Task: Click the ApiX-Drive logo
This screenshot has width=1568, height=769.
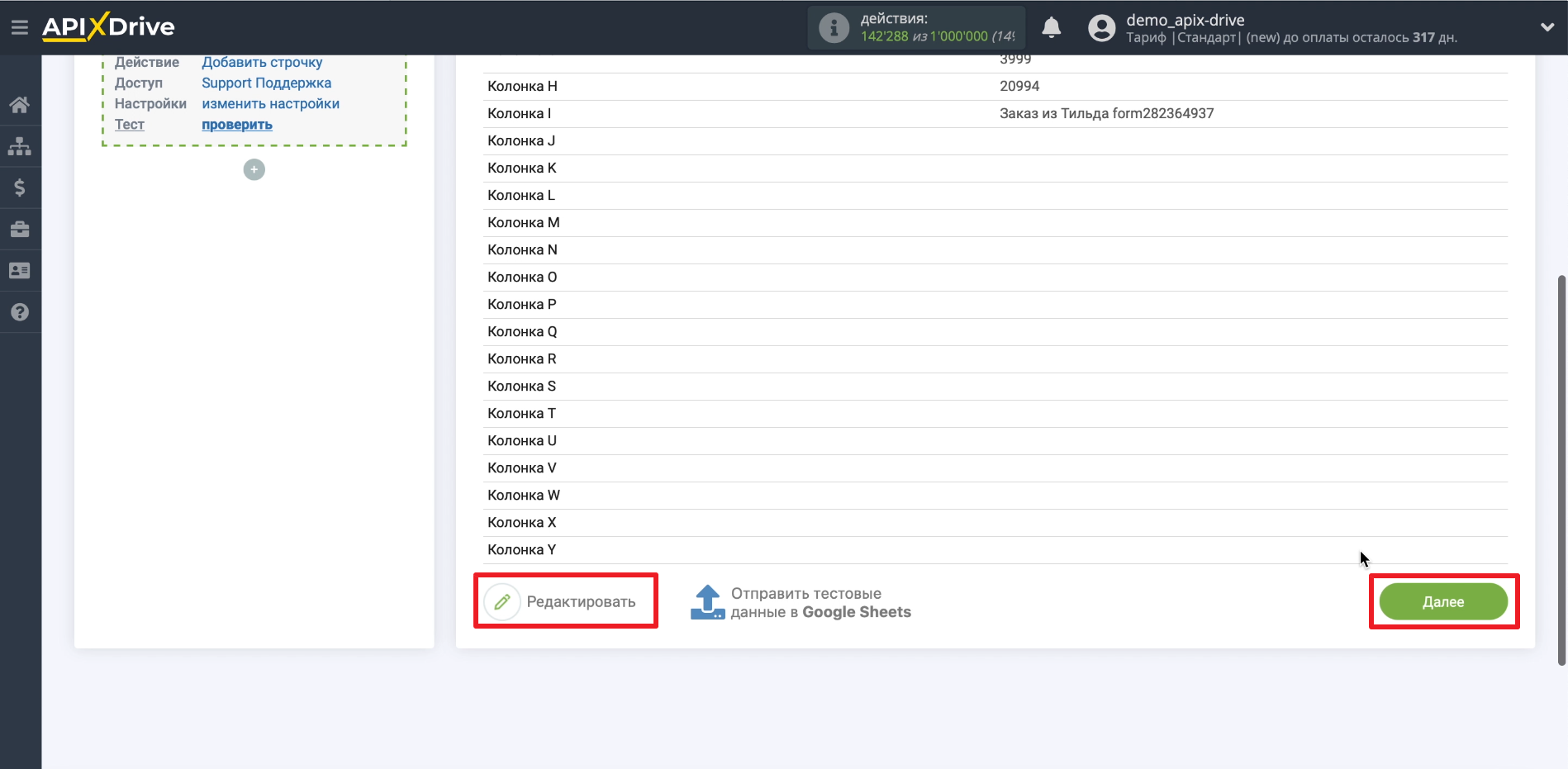Action: coord(108,26)
